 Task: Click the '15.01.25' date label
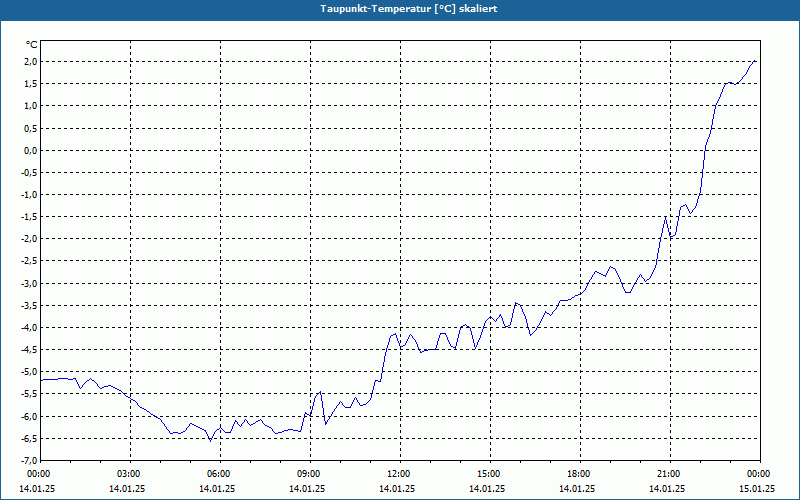758,488
